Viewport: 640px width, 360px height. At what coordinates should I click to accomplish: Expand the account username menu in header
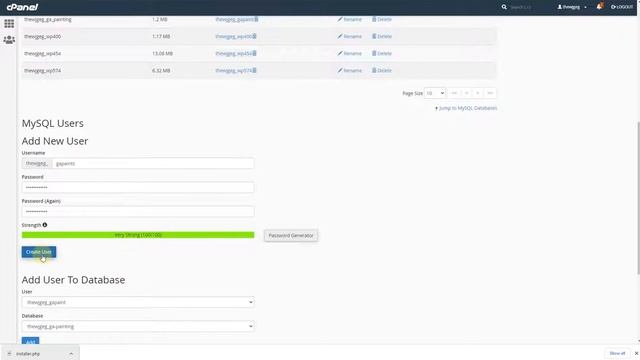click(572, 7)
